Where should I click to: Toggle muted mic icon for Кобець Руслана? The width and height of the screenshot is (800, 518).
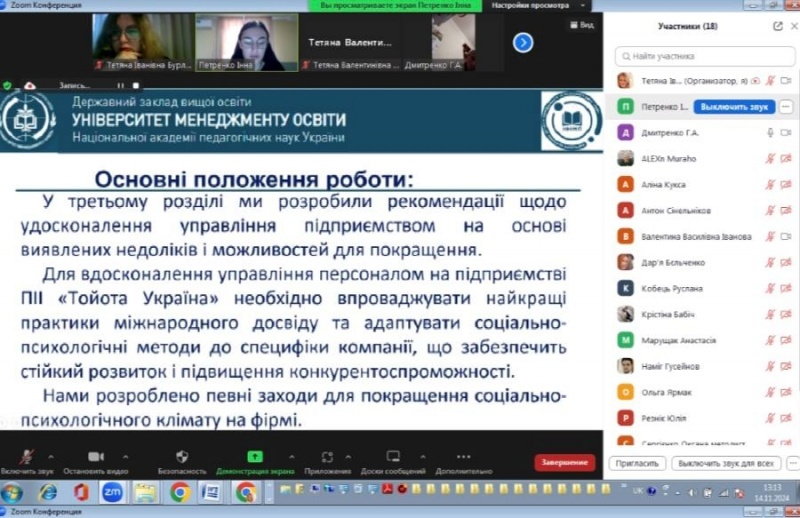(x=770, y=288)
